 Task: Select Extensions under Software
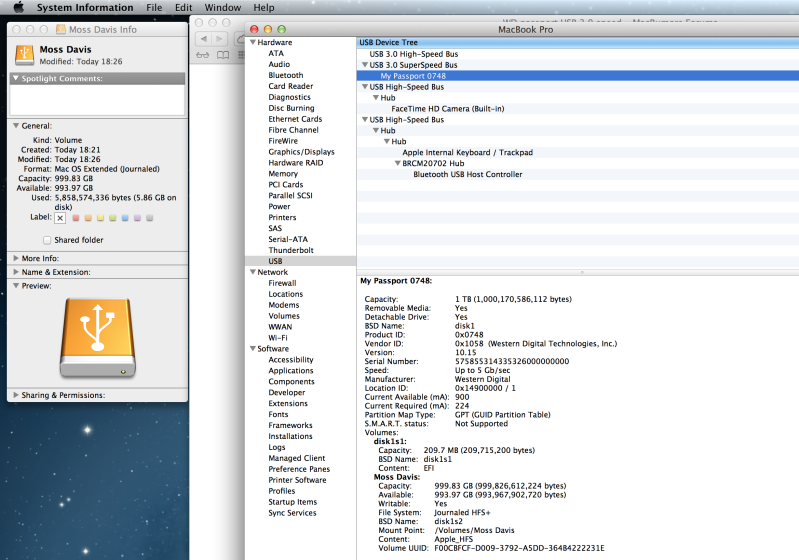pyautogui.click(x=288, y=403)
